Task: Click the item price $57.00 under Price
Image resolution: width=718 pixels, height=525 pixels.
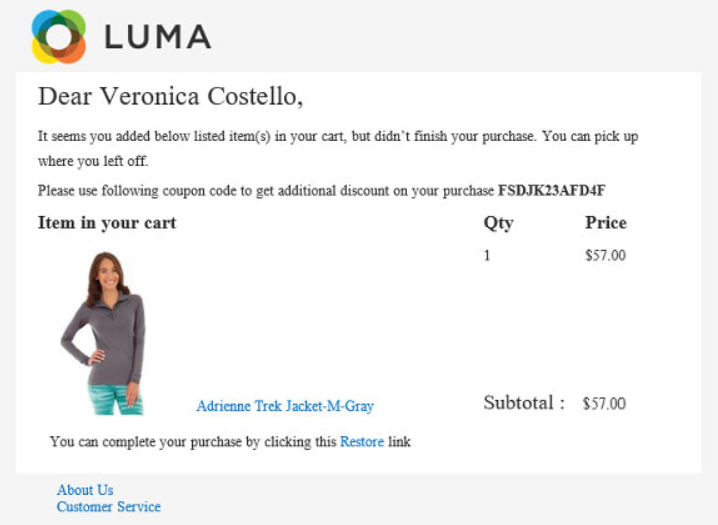Action: click(x=606, y=255)
